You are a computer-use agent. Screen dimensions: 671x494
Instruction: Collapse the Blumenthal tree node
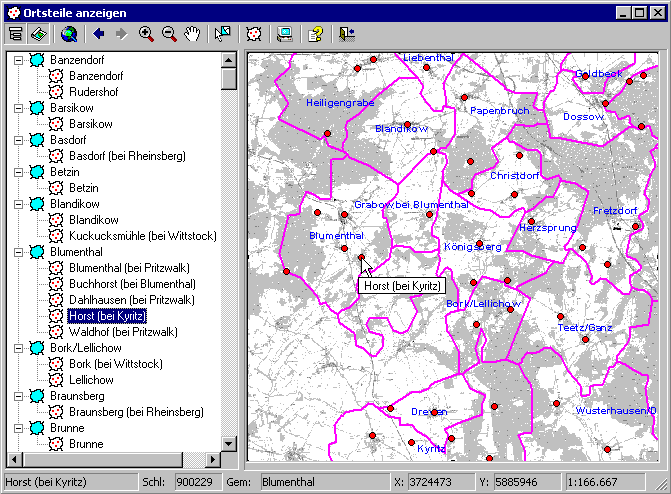point(18,252)
